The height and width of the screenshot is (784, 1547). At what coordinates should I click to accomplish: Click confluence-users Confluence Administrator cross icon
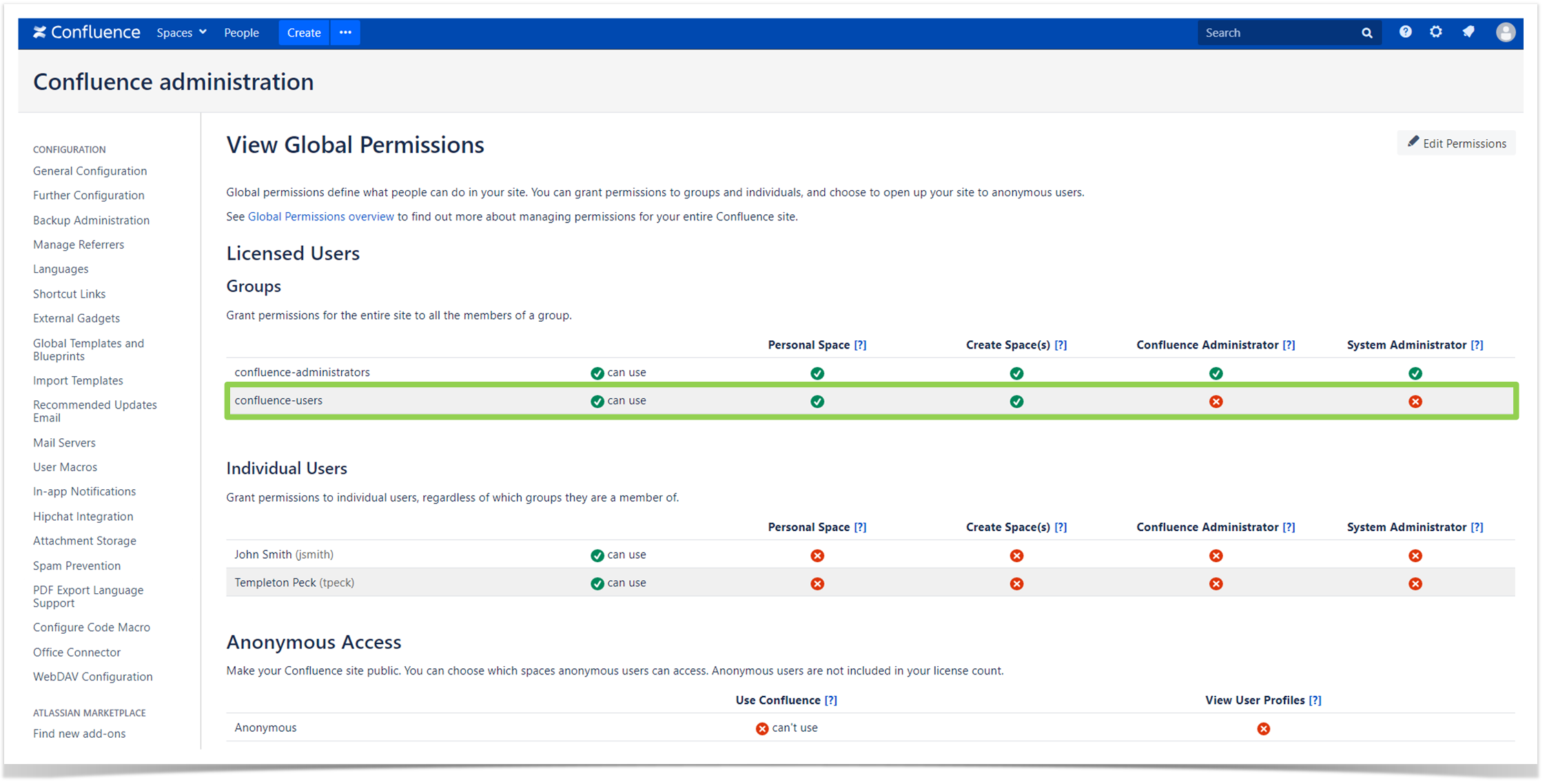click(1216, 402)
